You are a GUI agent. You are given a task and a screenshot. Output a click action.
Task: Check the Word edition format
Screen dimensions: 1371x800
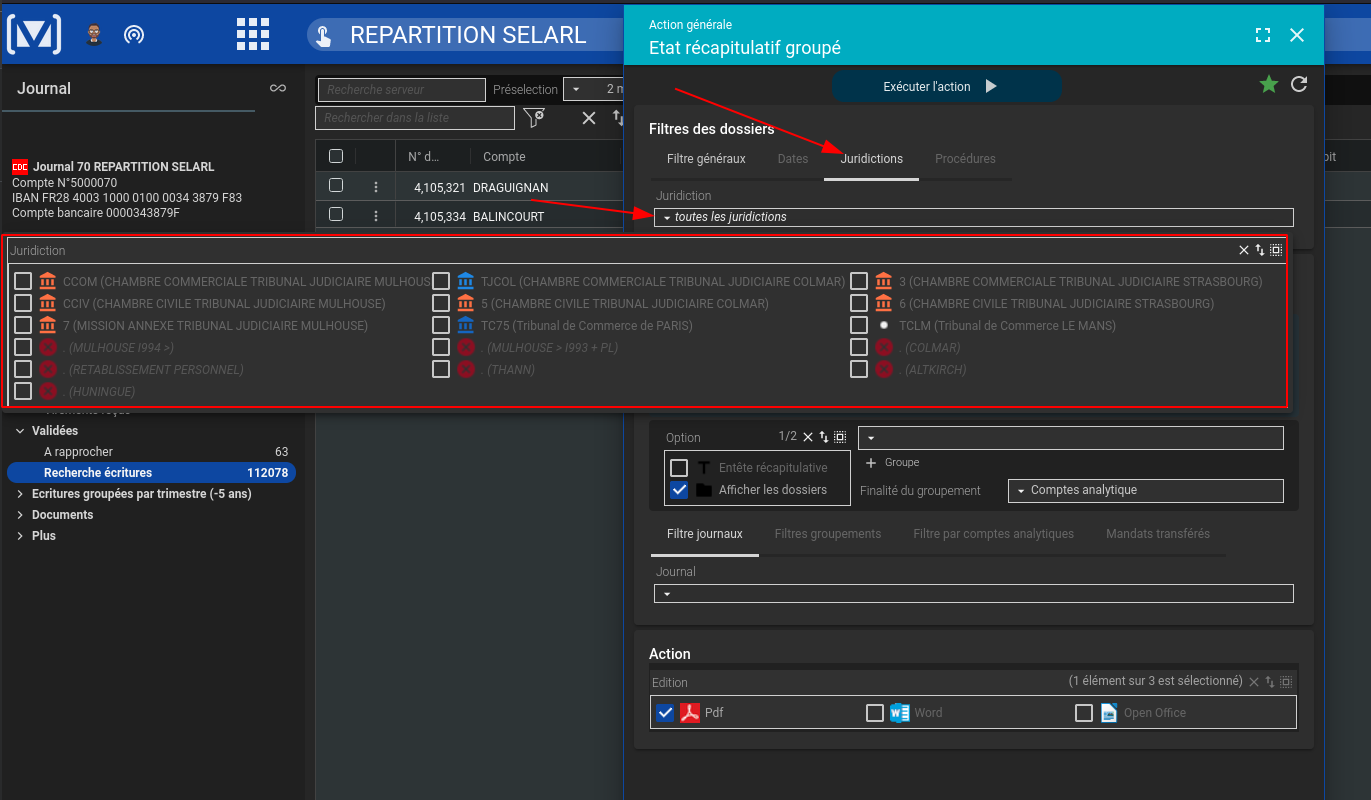click(875, 713)
